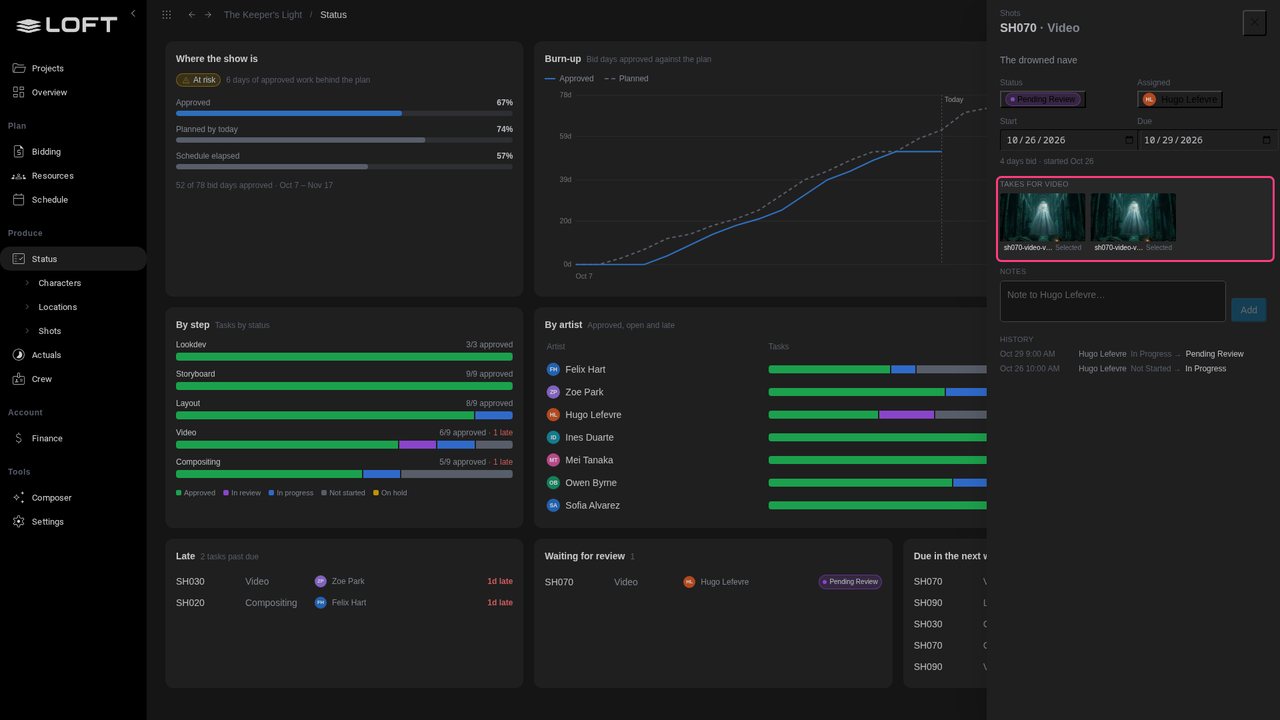Select Felix Hart in the By artist list
Image resolution: width=1280 pixels, height=720 pixels.
coord(585,370)
